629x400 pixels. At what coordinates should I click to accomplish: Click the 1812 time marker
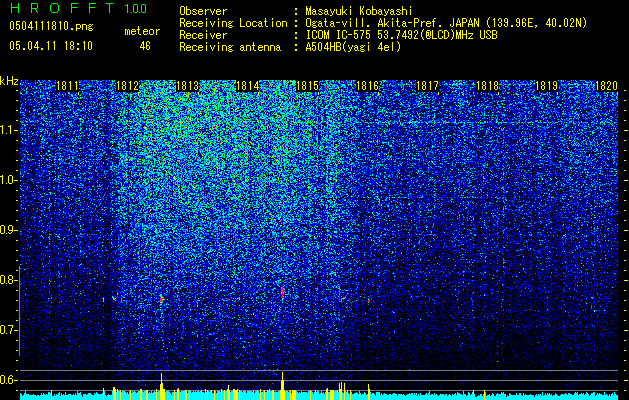[x=127, y=86]
